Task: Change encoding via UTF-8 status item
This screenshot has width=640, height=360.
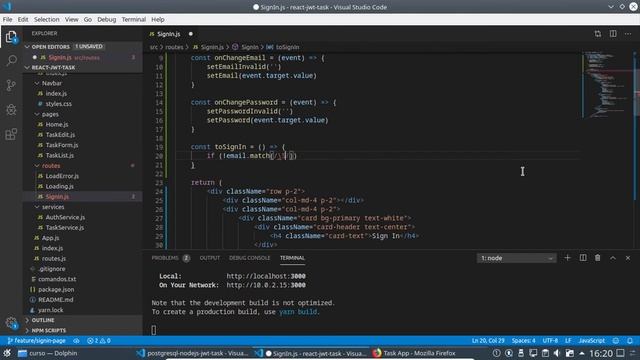Action: [x=550, y=340]
